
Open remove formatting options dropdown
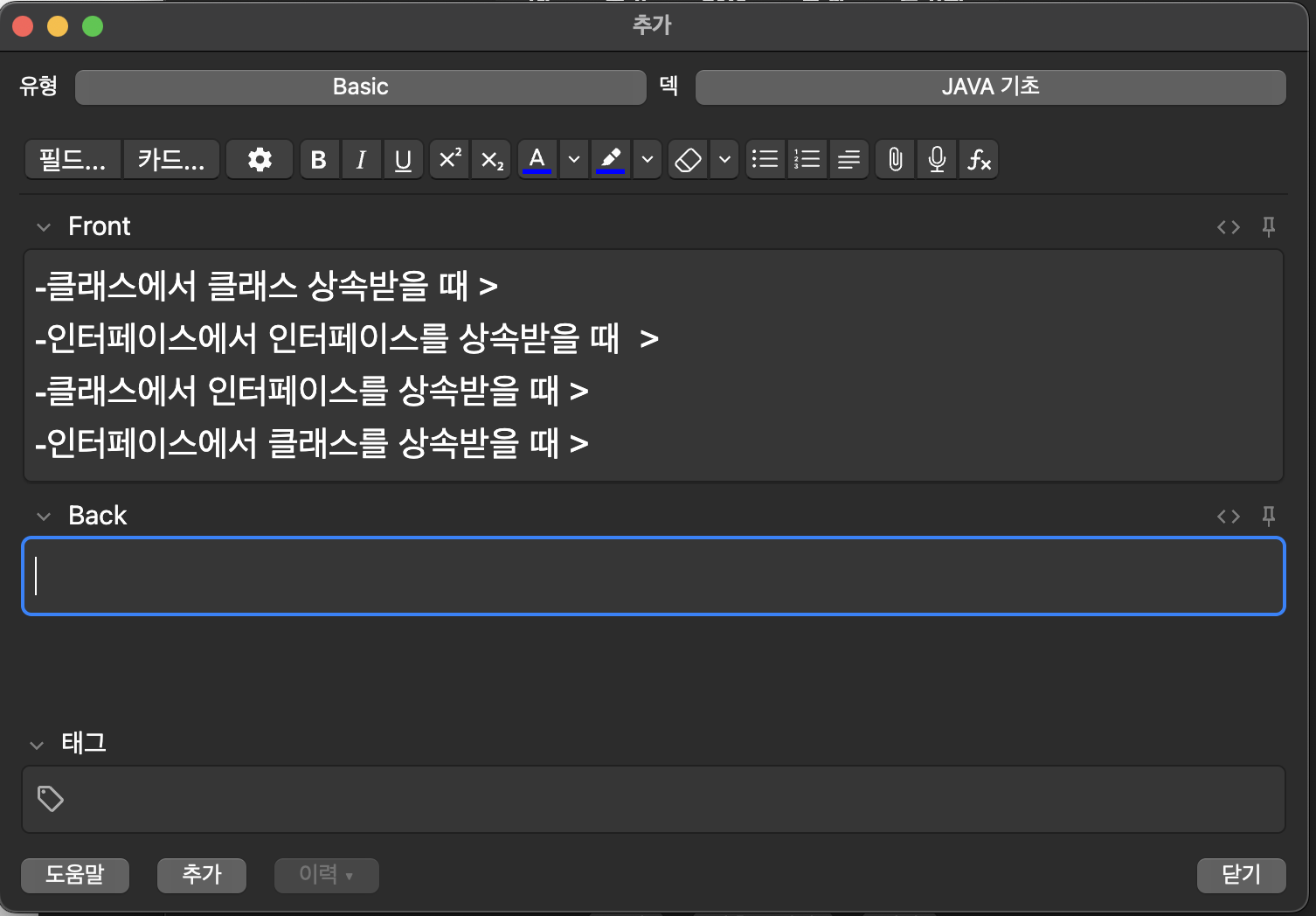[x=724, y=160]
